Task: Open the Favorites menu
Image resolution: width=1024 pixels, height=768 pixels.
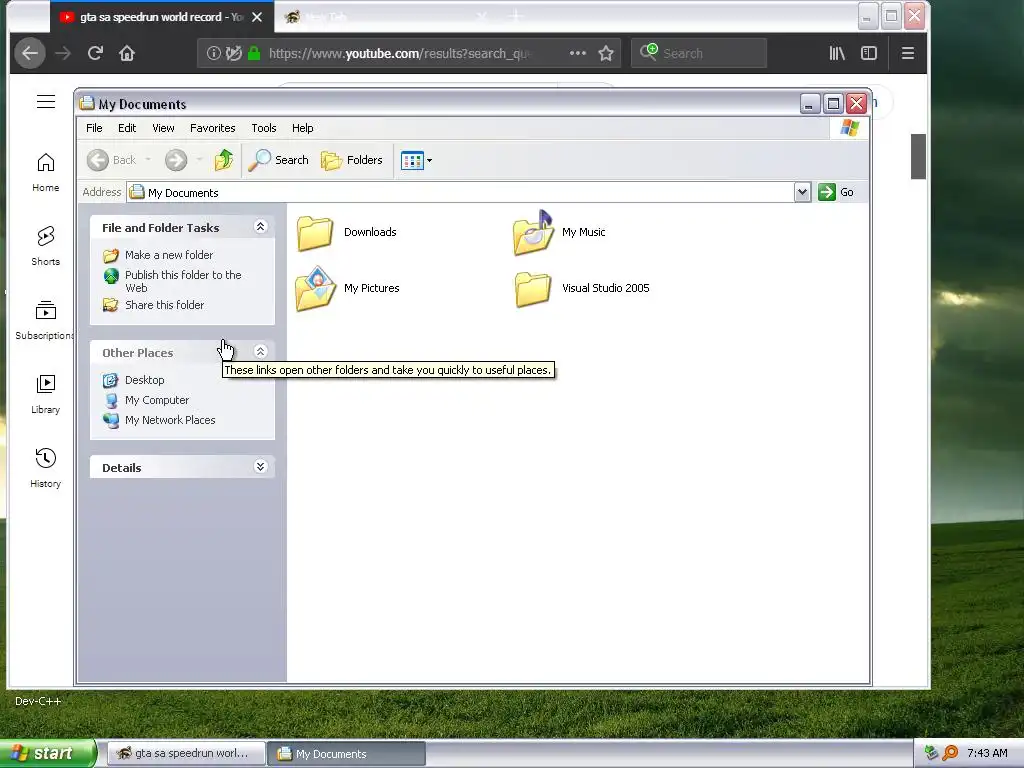Action: 212,128
